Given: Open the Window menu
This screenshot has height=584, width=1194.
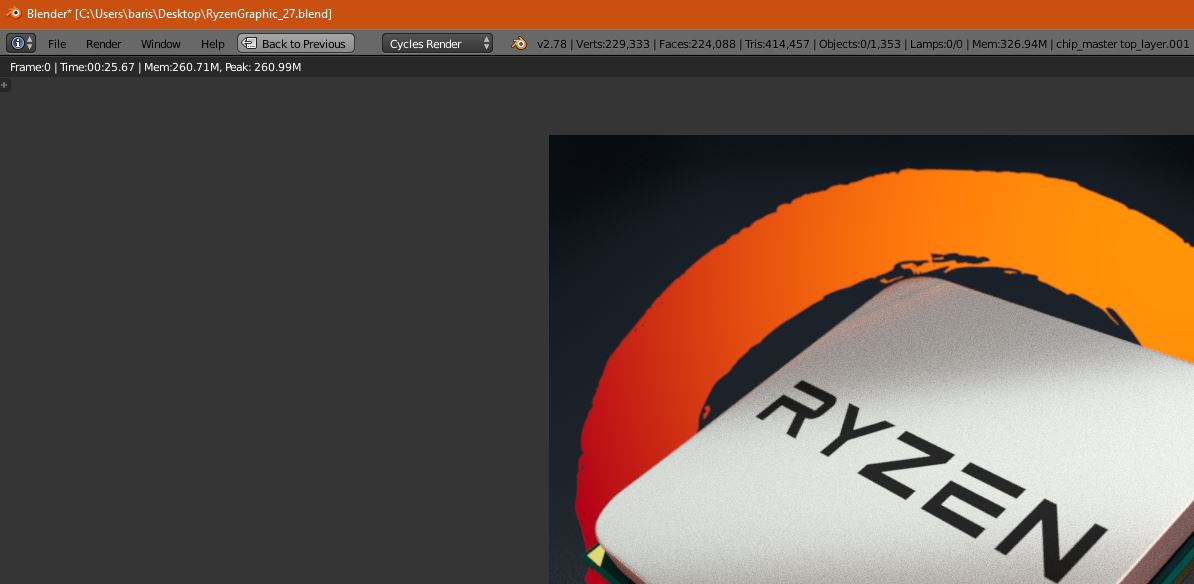Looking at the screenshot, I should (161, 44).
